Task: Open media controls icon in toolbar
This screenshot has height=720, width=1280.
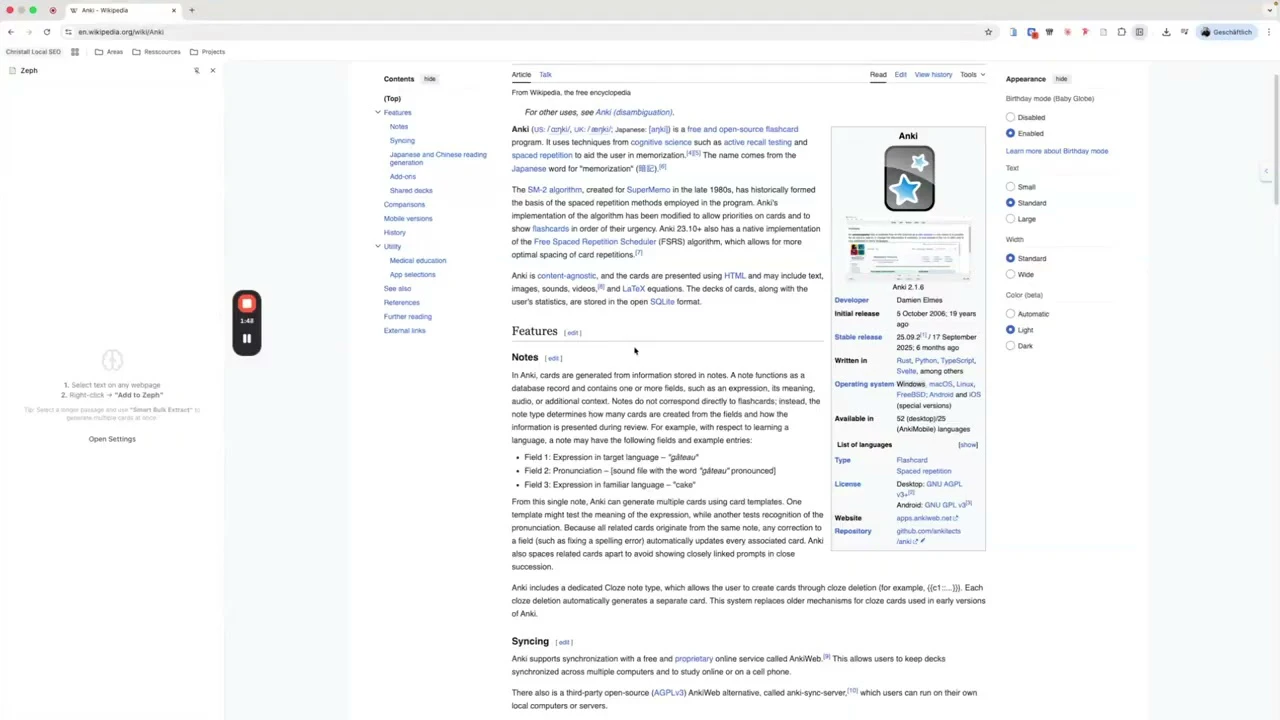Action: pos(1184,32)
